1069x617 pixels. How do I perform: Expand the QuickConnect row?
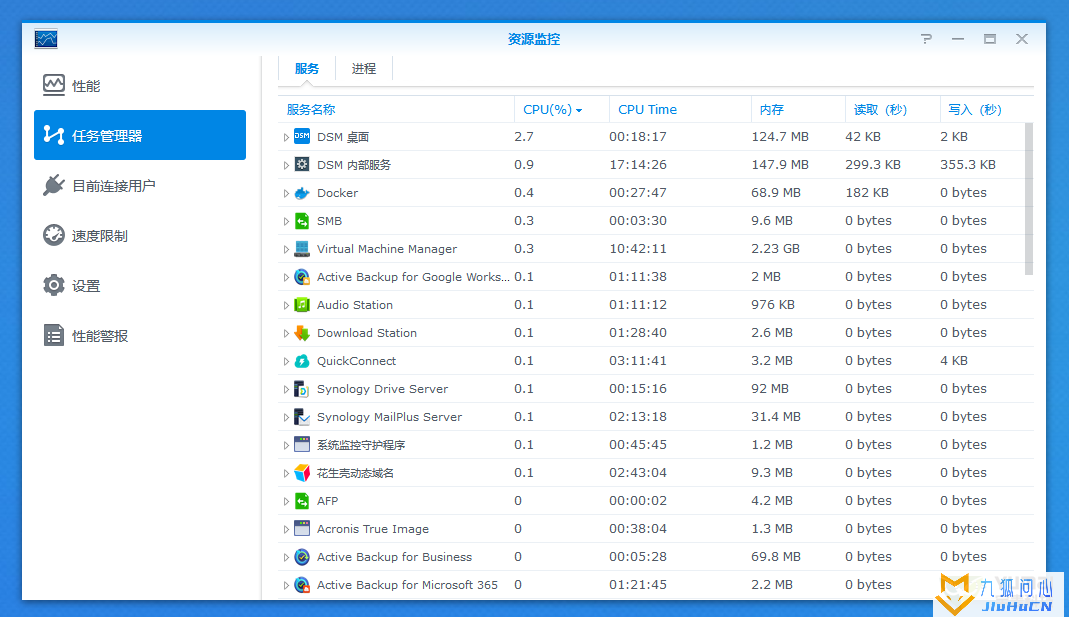[286, 361]
